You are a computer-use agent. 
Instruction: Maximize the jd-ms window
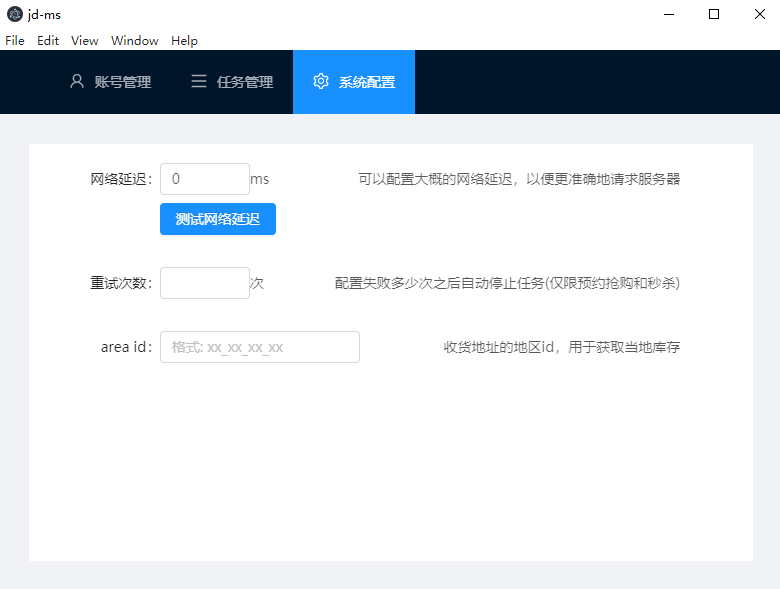coord(714,14)
